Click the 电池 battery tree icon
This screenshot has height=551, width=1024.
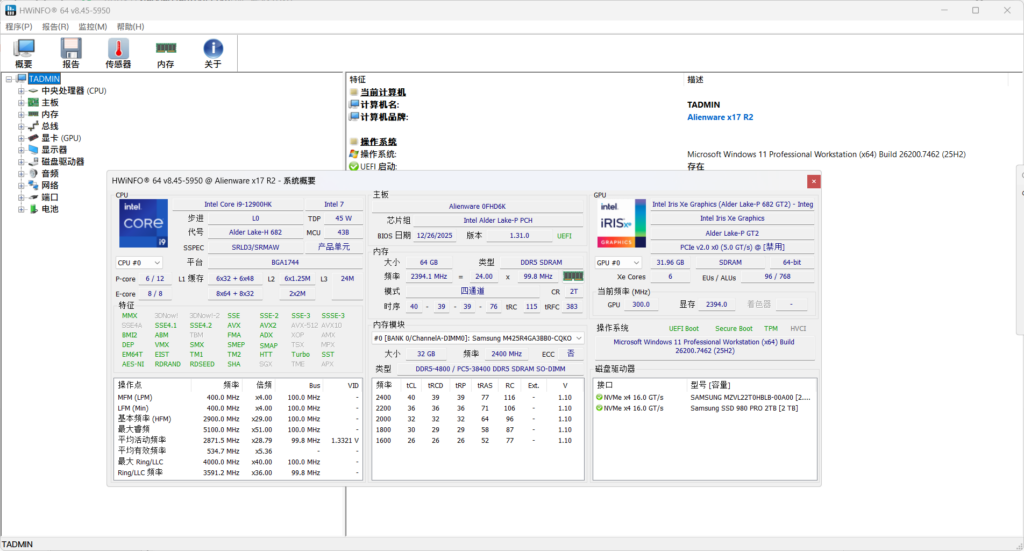33,209
